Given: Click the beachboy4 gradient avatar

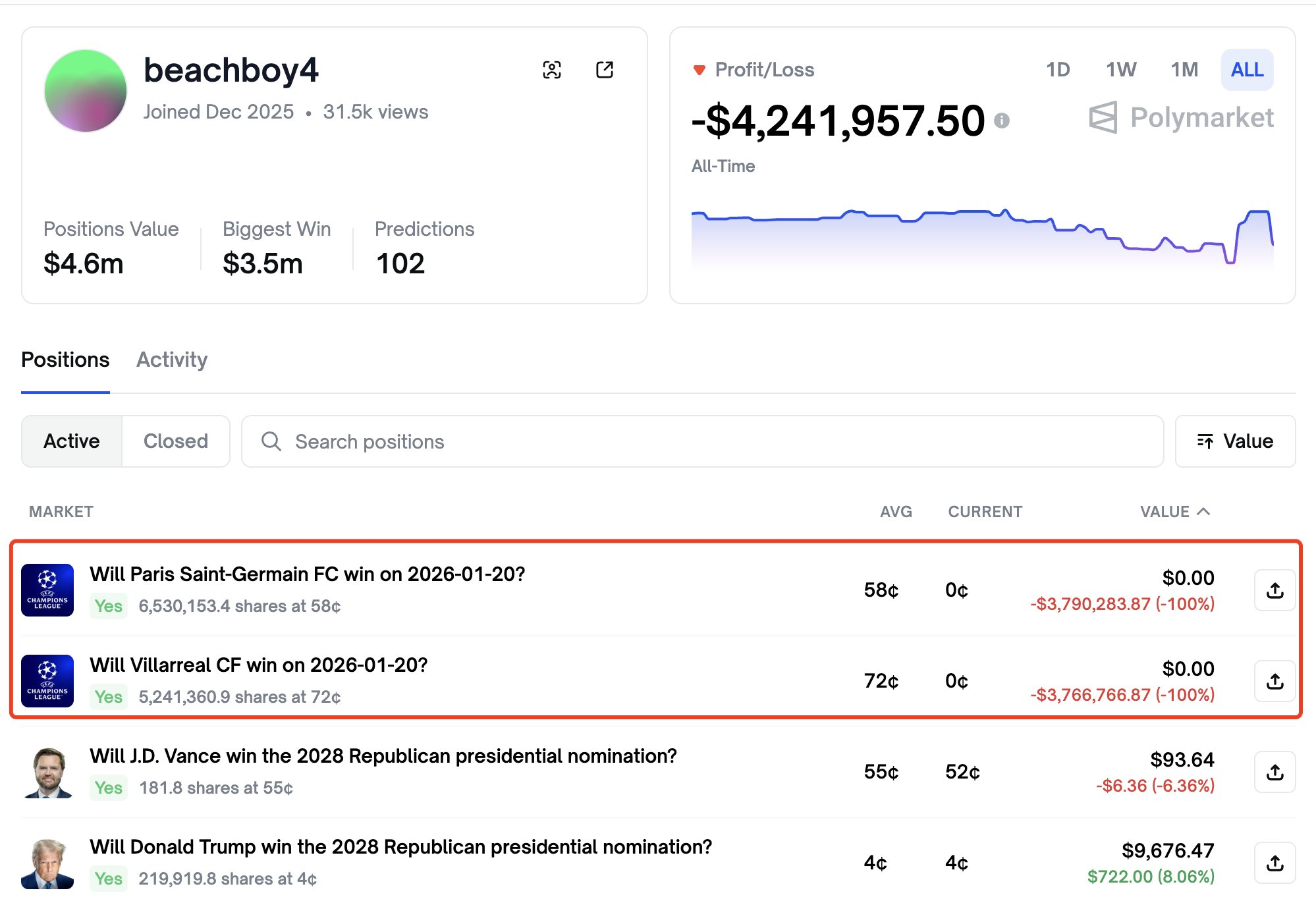Looking at the screenshot, I should (86, 91).
